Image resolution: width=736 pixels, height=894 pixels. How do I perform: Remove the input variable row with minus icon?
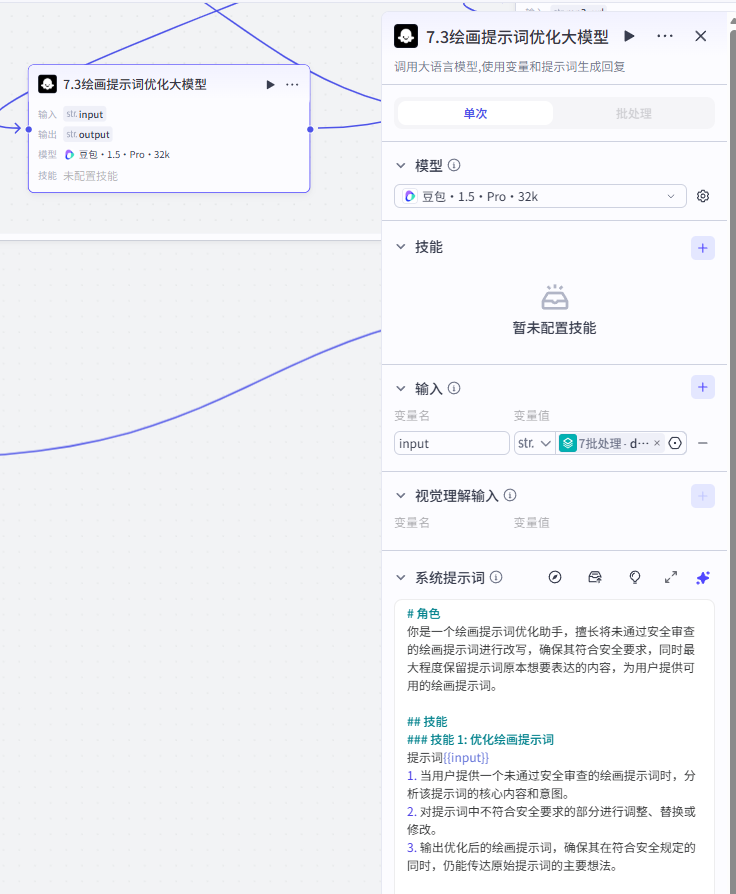[x=703, y=443]
